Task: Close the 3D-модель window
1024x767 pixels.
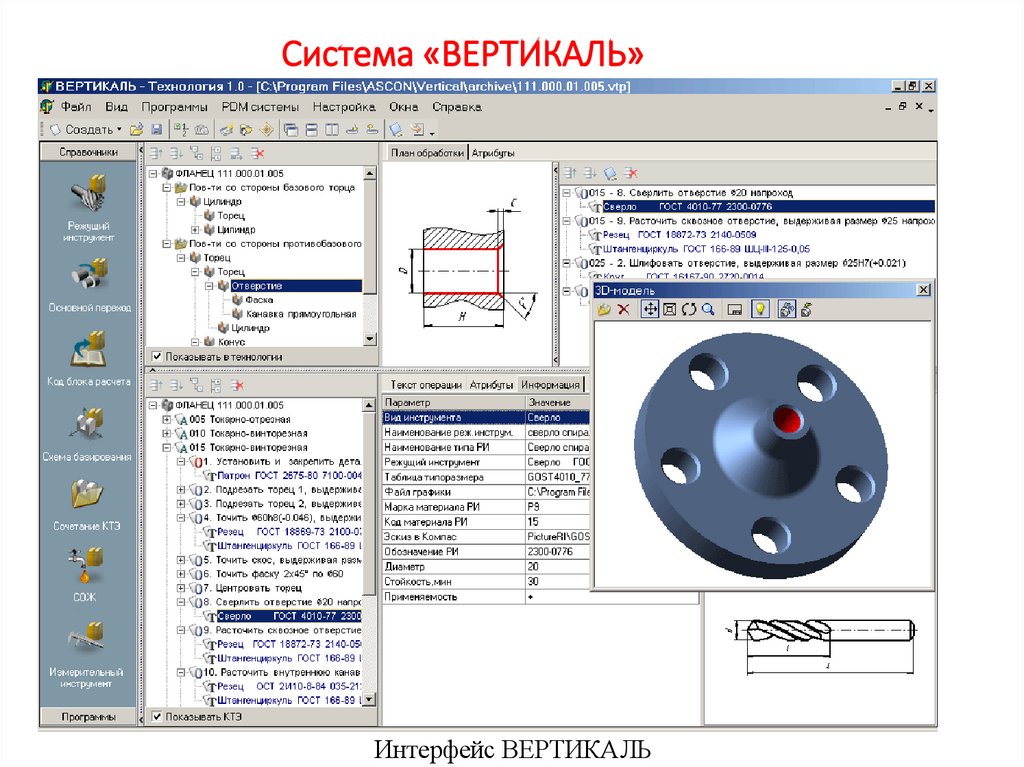Action: (923, 290)
